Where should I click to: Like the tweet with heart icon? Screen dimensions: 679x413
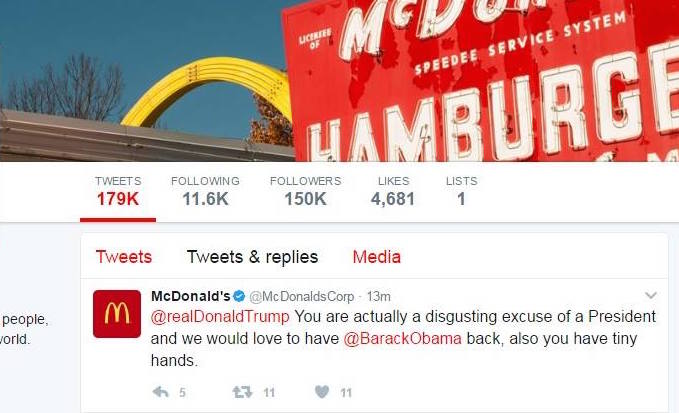click(322, 392)
